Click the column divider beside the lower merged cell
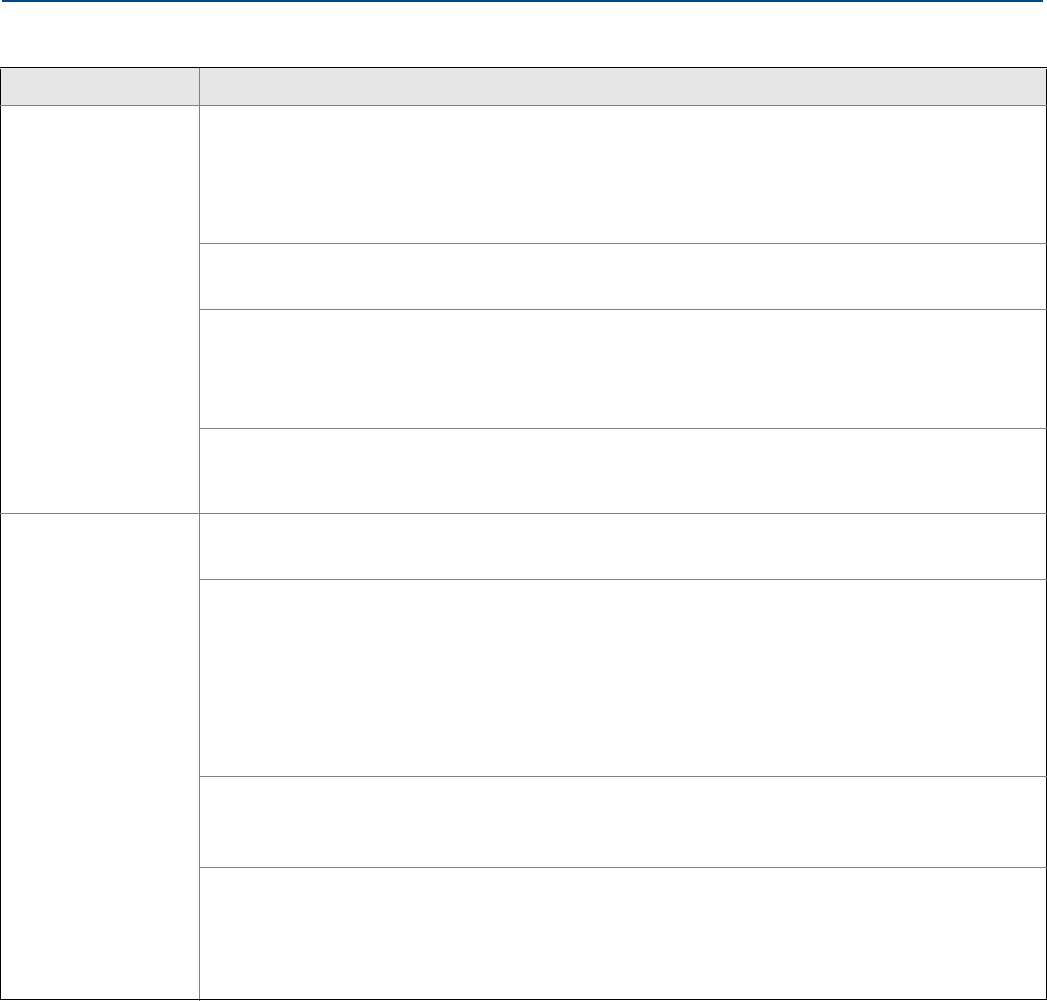This screenshot has height=1001, width=1047. (x=199, y=756)
